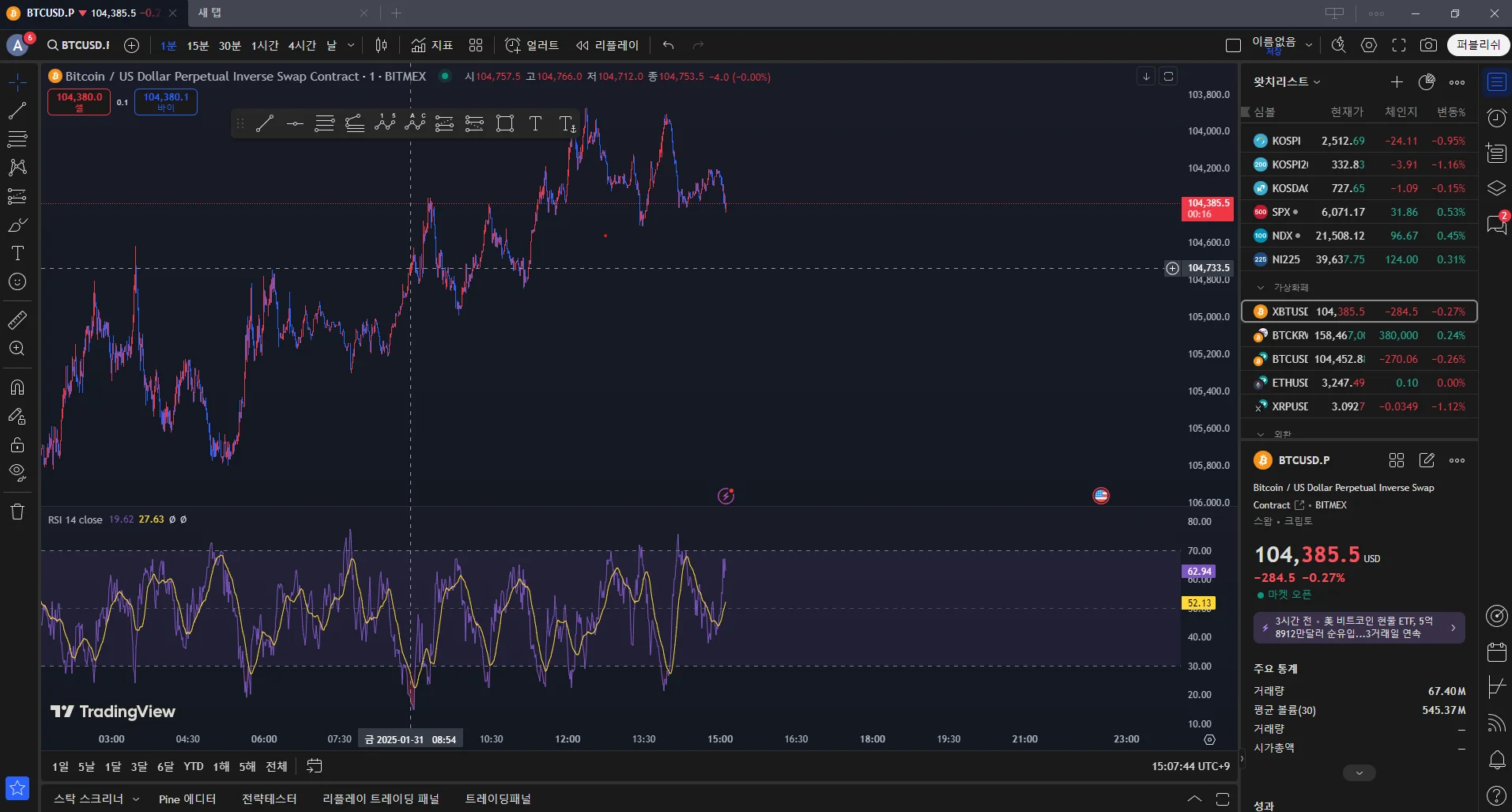Hide all drawings with the eye icon
The height and width of the screenshot is (812, 1512).
tap(17, 473)
